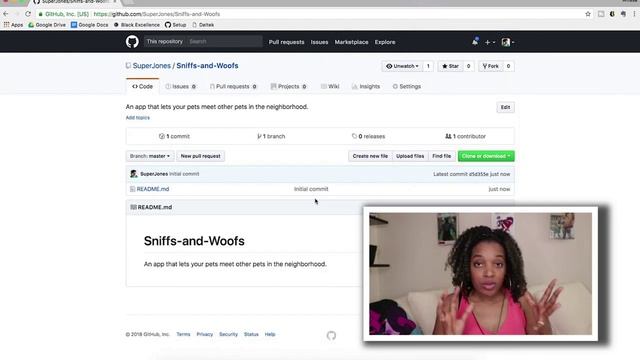View the 1 branch list

point(271,136)
